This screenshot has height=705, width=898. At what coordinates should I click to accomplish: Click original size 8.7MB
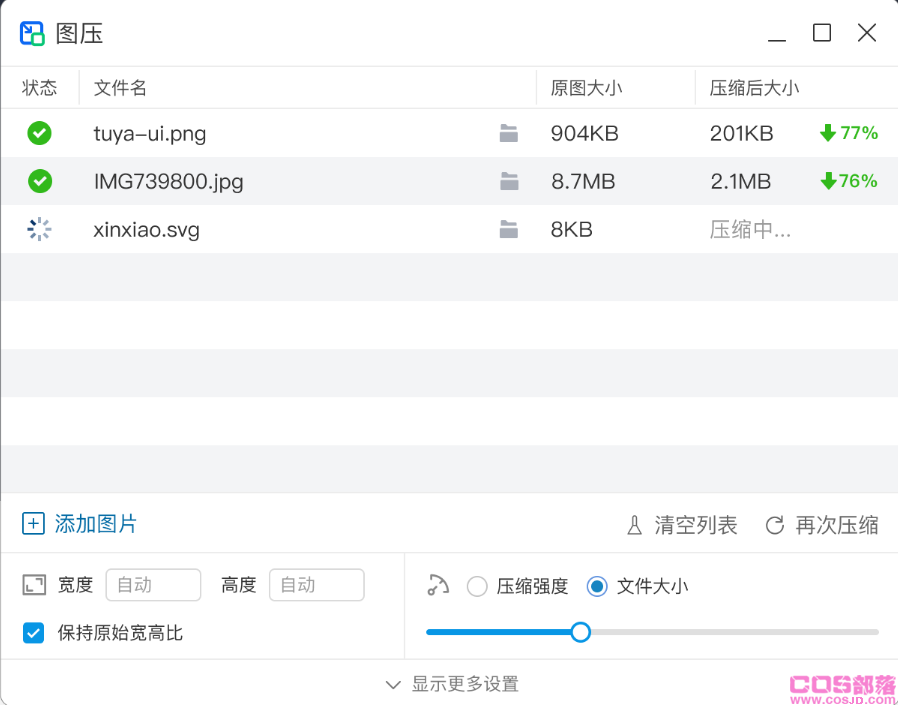coord(583,182)
